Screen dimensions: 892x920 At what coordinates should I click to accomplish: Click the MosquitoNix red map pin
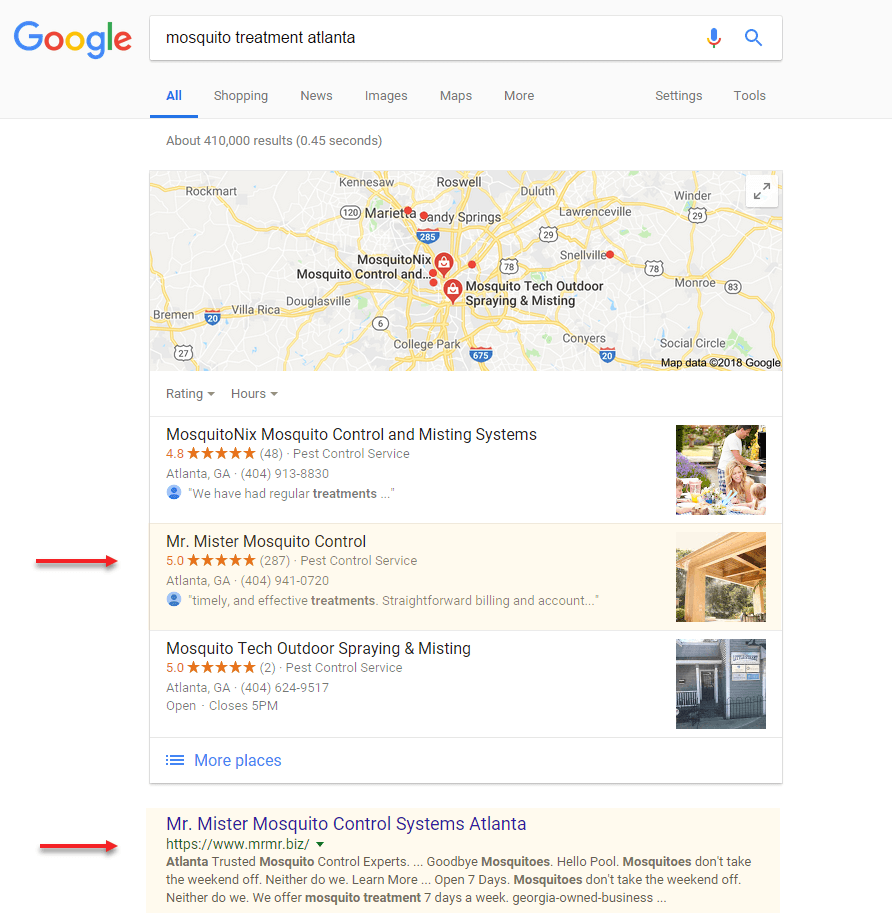click(444, 264)
